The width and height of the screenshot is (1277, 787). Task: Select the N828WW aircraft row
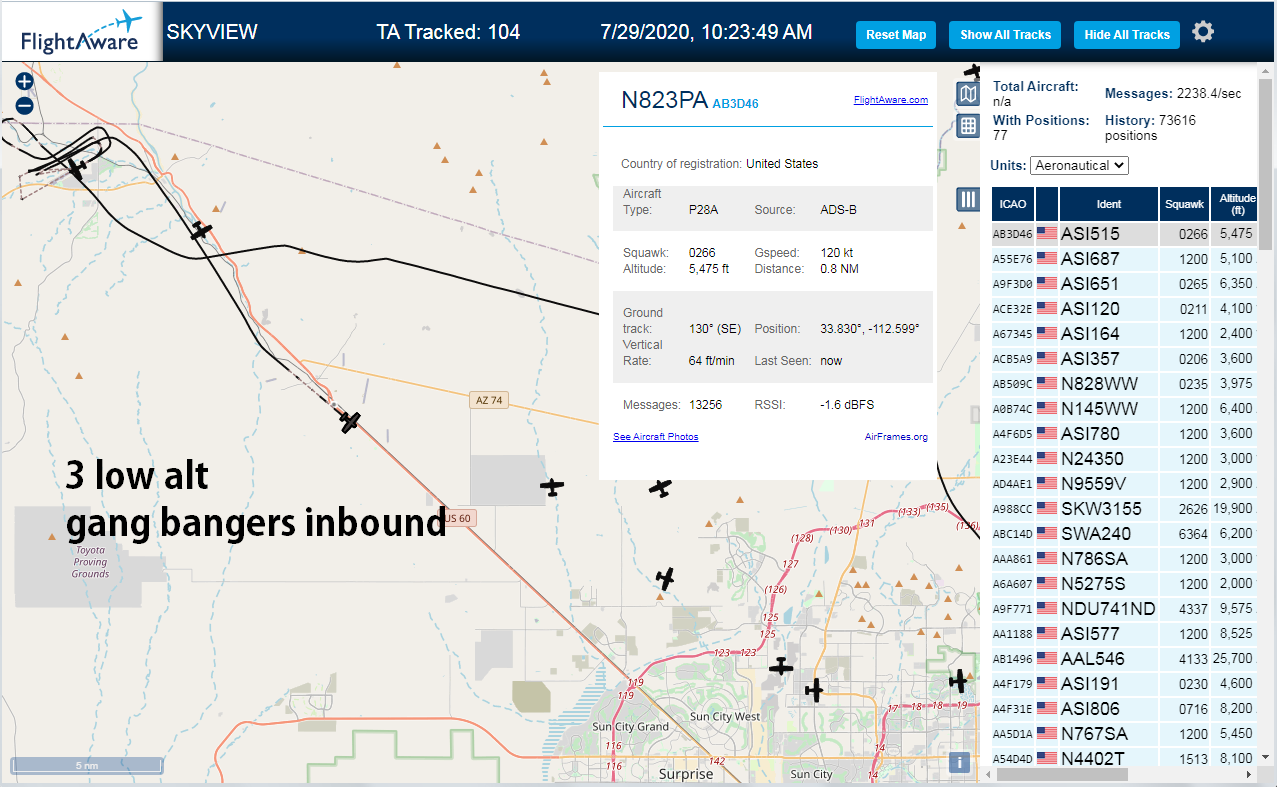1124,384
